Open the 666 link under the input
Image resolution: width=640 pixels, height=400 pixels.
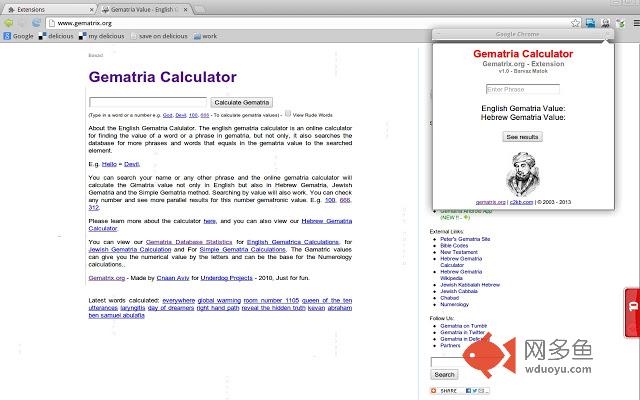click(x=205, y=116)
